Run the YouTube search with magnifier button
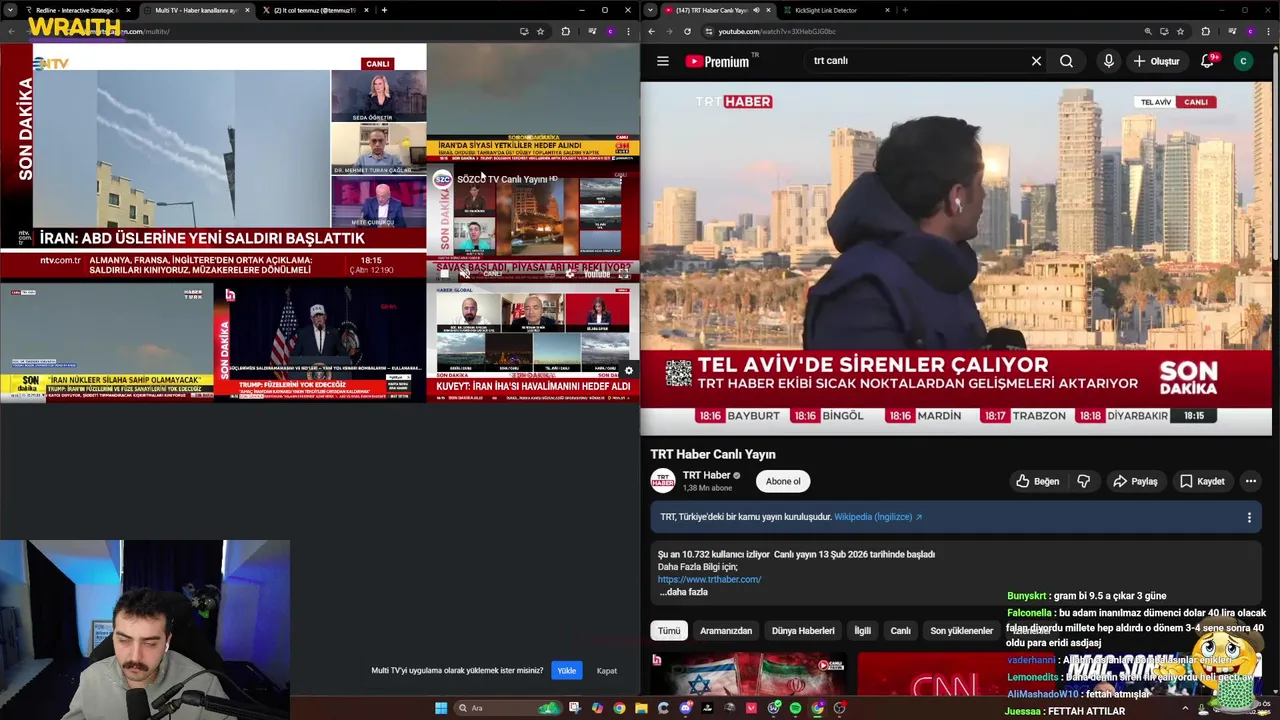 [1066, 61]
